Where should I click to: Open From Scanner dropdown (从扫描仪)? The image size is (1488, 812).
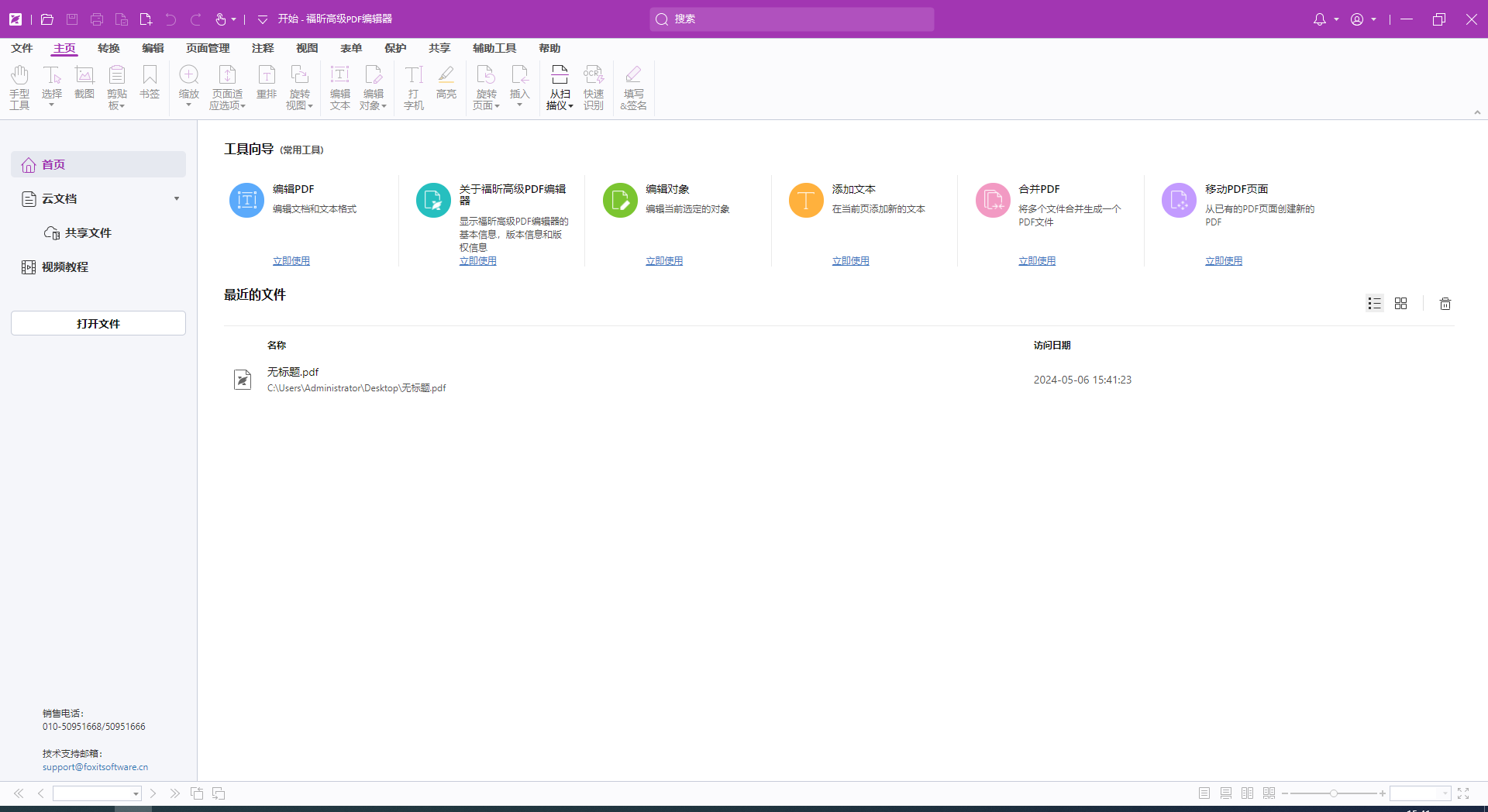pyautogui.click(x=560, y=87)
